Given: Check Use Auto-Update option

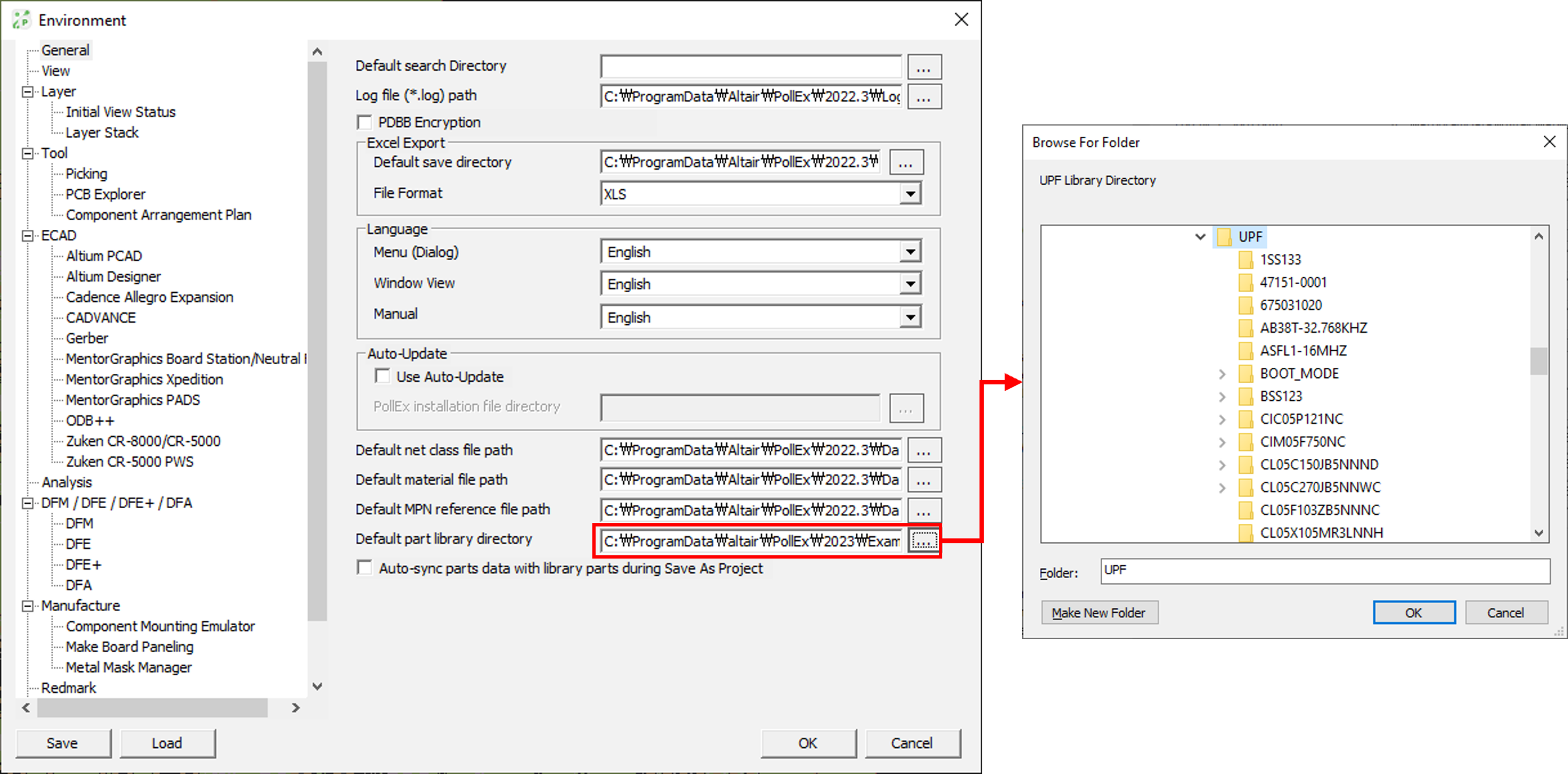Looking at the screenshot, I should pos(382,377).
